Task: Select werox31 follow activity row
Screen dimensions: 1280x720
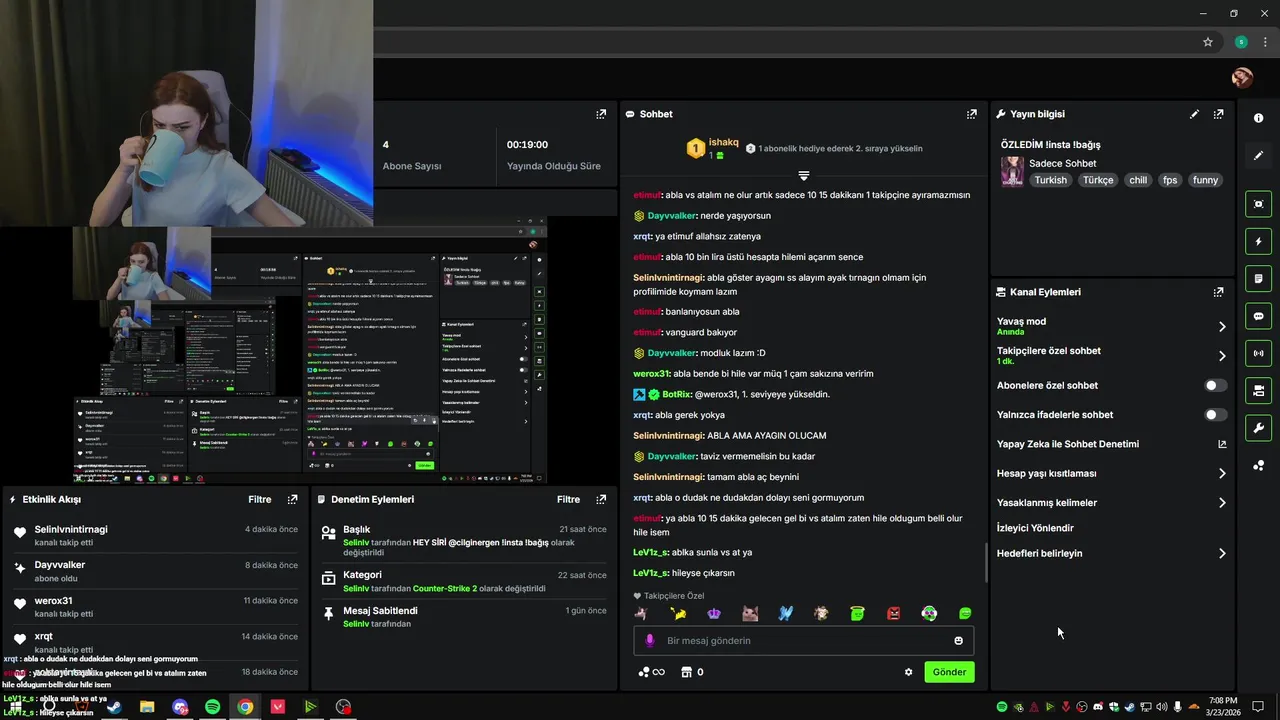Action: click(x=155, y=607)
